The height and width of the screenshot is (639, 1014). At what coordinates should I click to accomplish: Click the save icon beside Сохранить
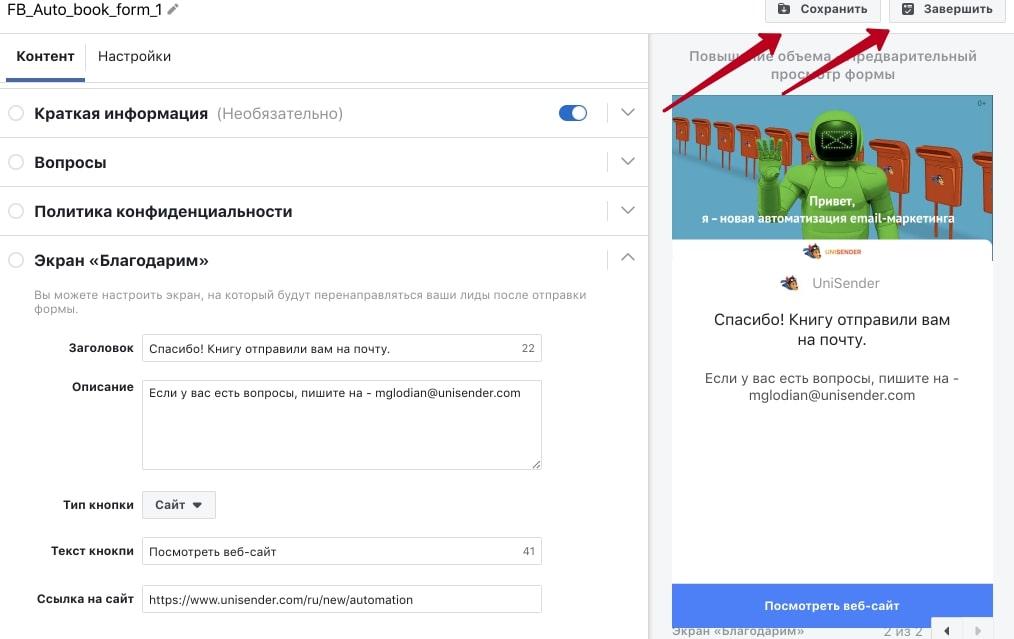click(784, 8)
